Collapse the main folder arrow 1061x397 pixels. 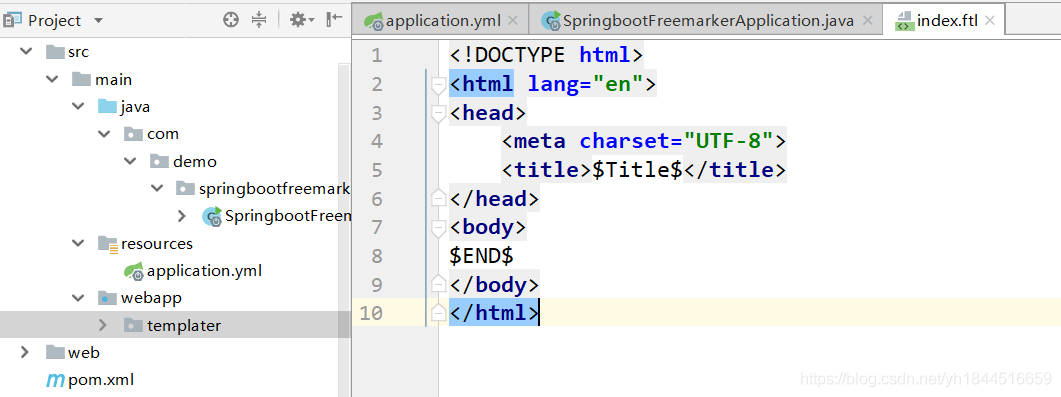click(x=52, y=79)
